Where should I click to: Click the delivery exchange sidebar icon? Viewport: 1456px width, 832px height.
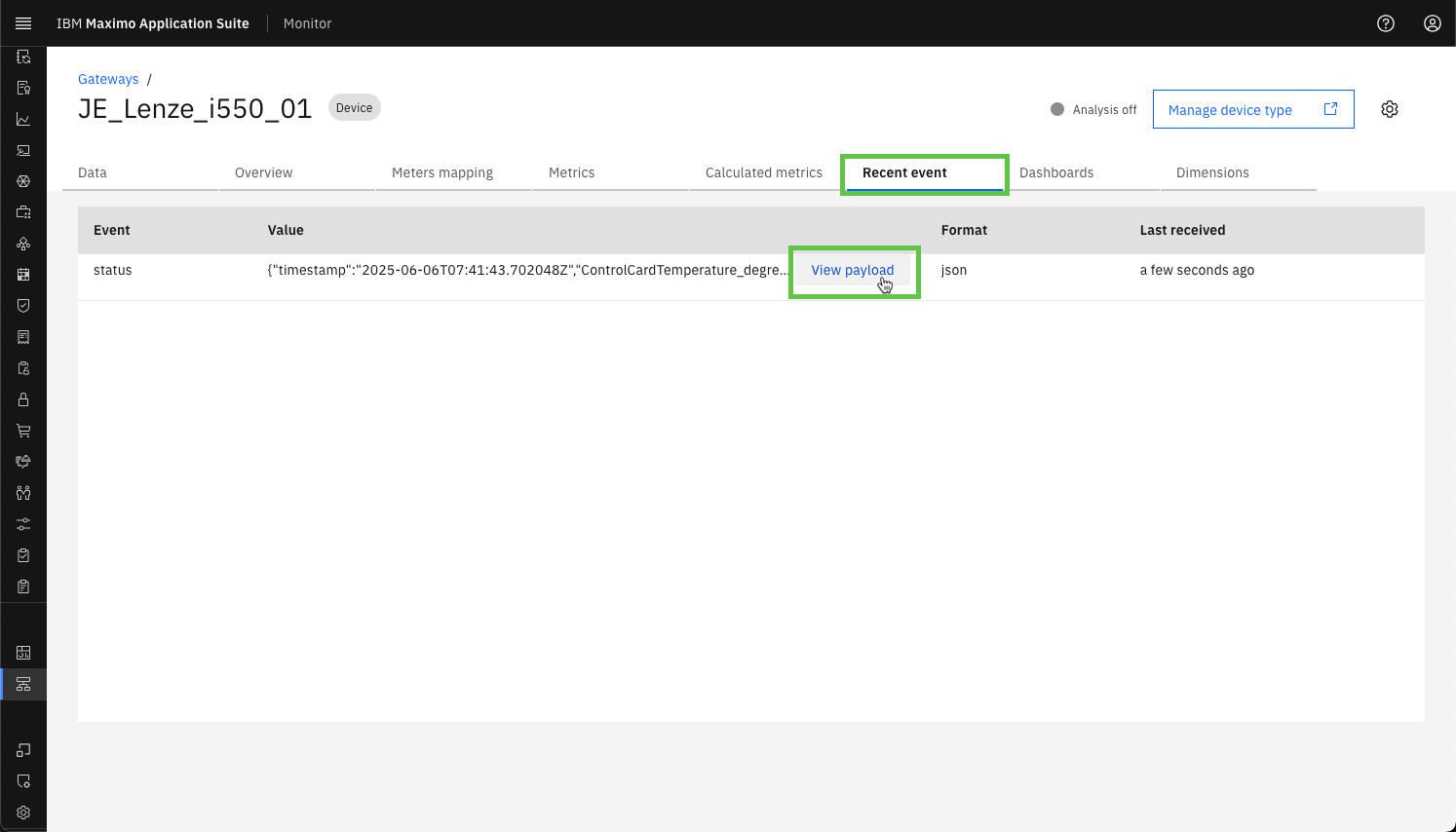[23, 462]
